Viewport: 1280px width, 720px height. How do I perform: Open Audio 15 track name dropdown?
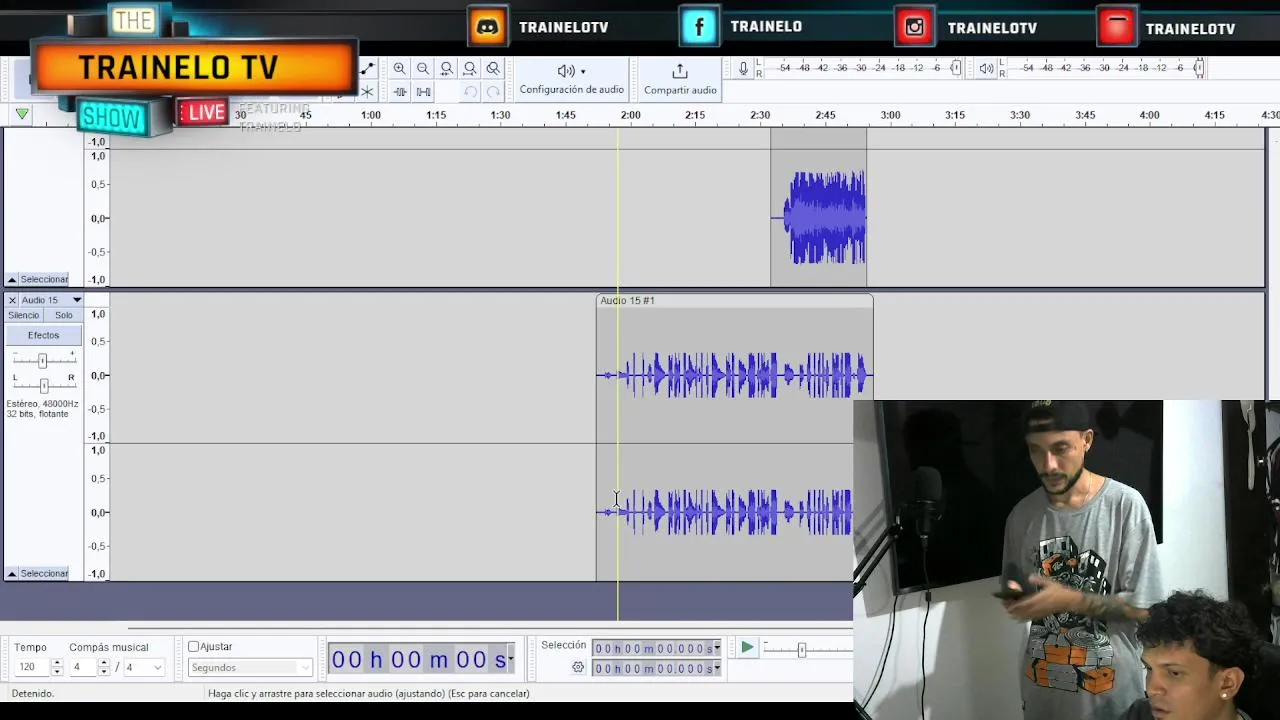(76, 300)
